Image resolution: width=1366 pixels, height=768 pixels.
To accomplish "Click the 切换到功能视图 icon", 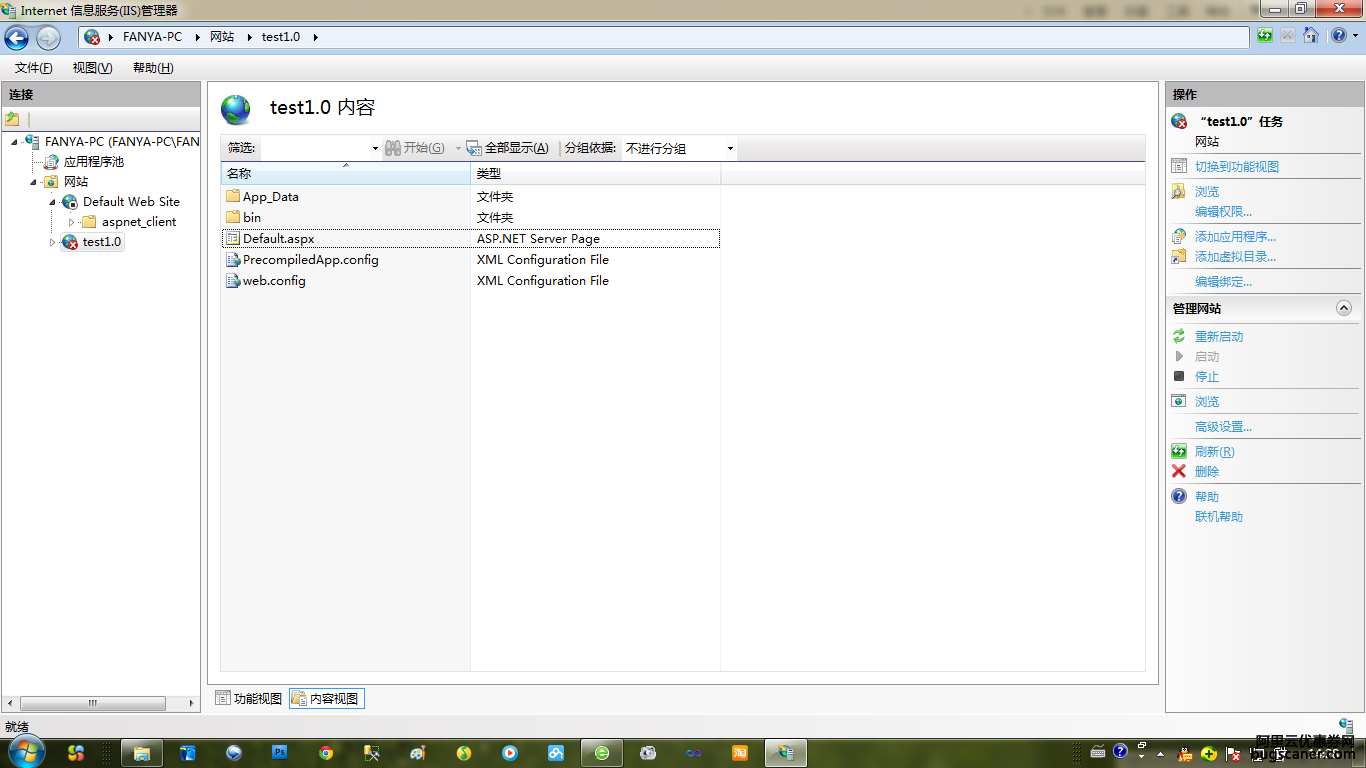I will [x=1179, y=167].
